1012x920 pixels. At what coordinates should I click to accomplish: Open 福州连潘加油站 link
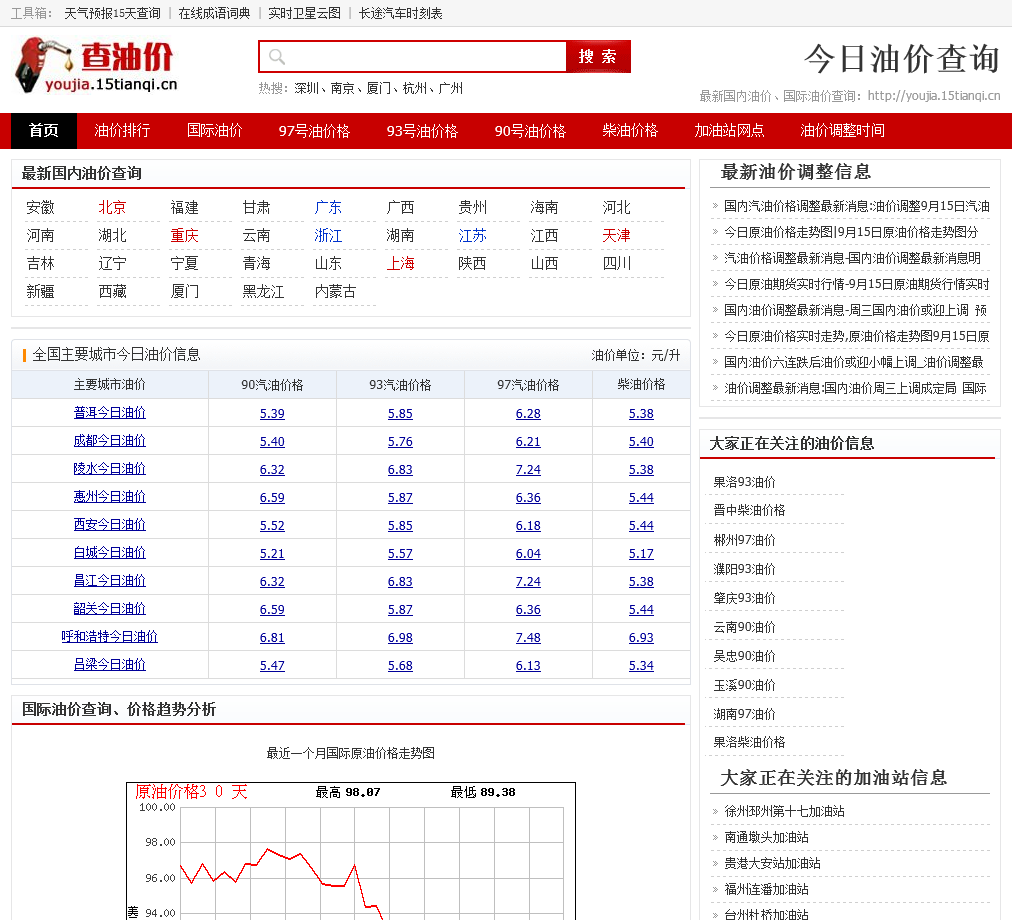(766, 890)
